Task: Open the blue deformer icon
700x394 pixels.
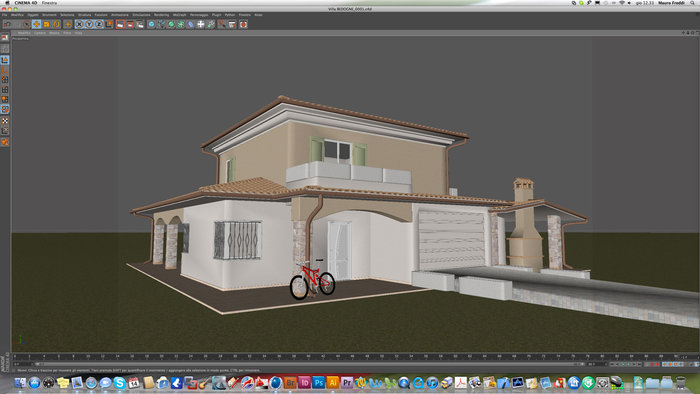Action: click(191, 24)
